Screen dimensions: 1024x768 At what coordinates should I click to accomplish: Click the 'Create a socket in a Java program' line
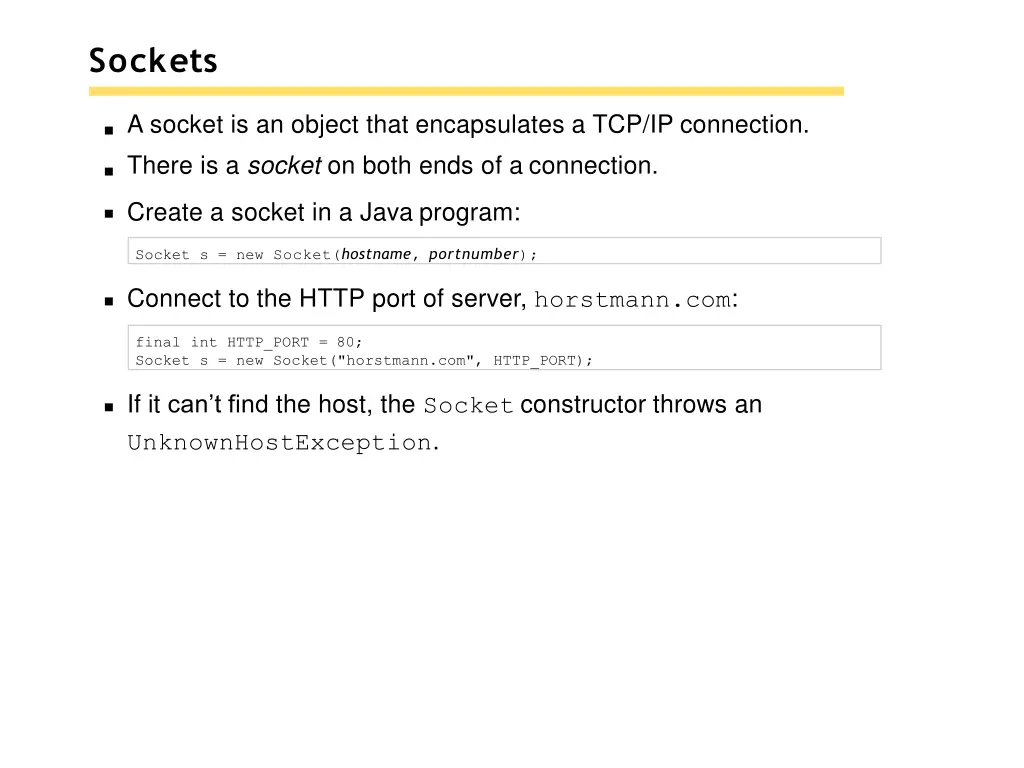pos(323,213)
